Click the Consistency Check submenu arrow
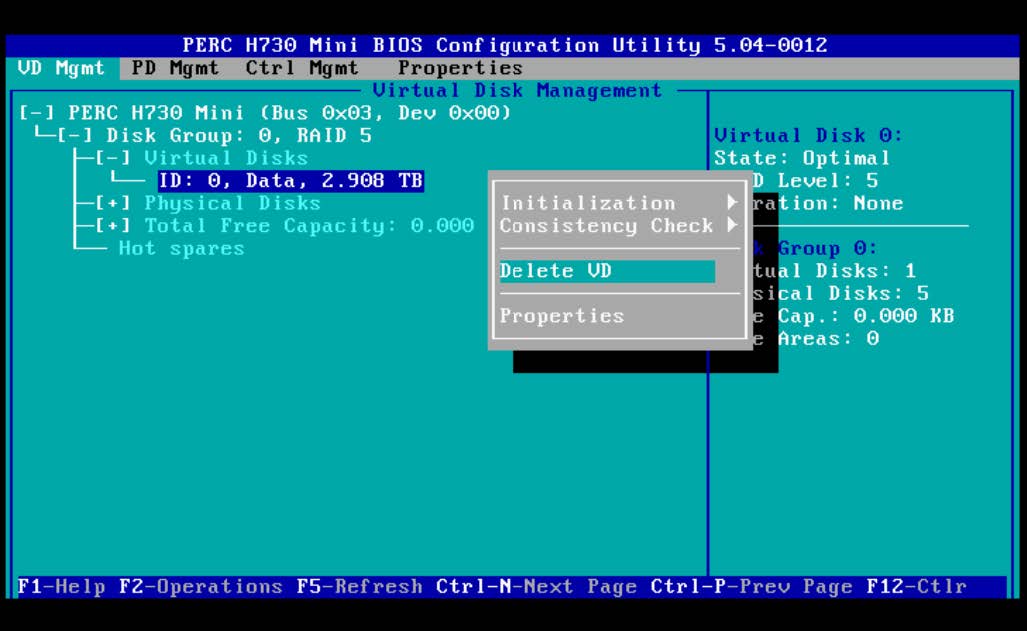 point(732,225)
